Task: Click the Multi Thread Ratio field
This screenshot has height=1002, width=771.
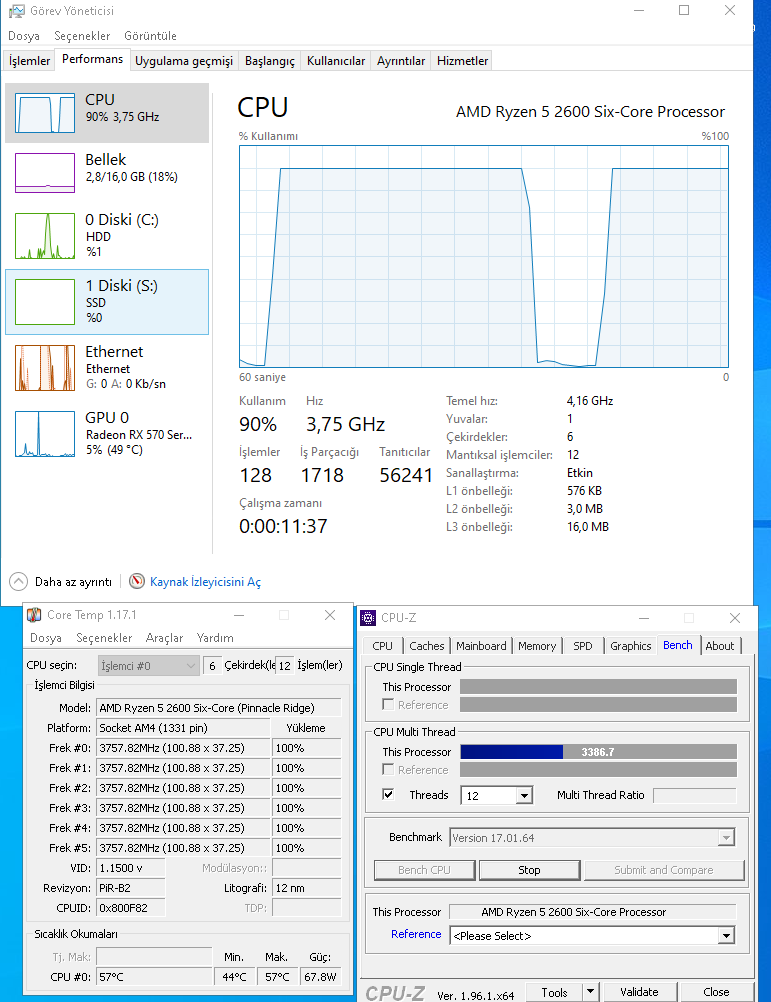Action: [695, 796]
